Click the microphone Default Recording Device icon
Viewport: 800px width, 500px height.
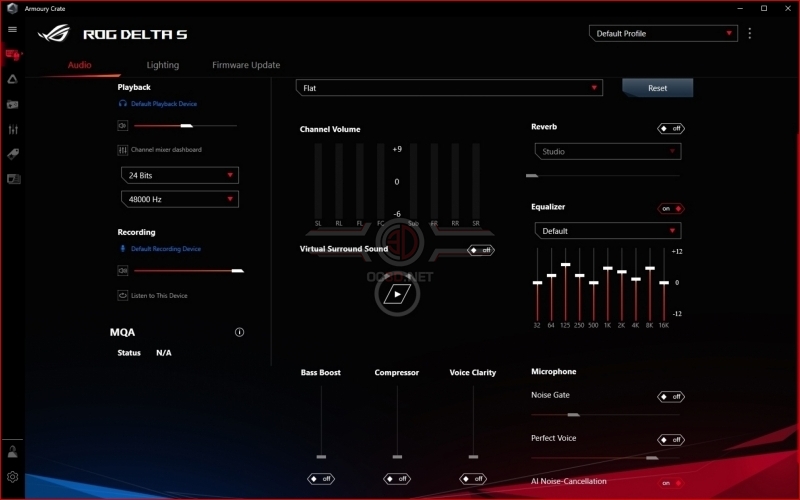click(122, 249)
